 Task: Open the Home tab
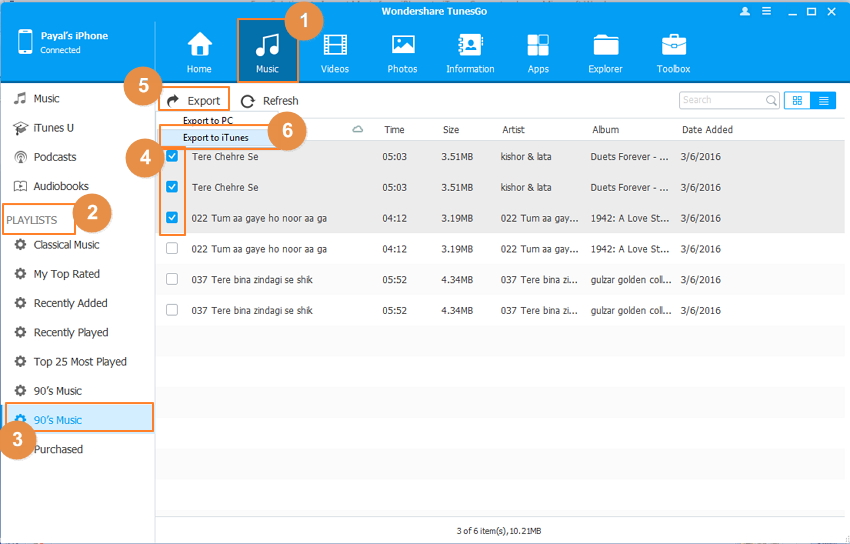click(x=199, y=52)
